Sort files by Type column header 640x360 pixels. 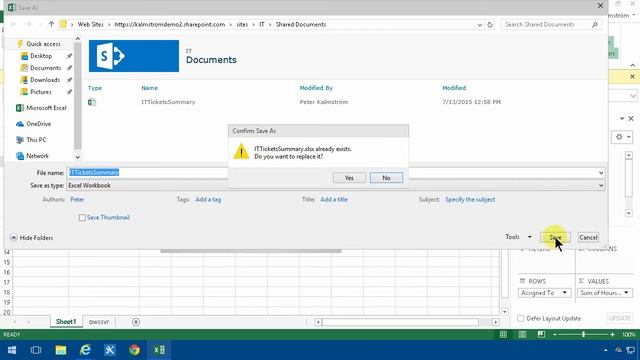pos(95,88)
